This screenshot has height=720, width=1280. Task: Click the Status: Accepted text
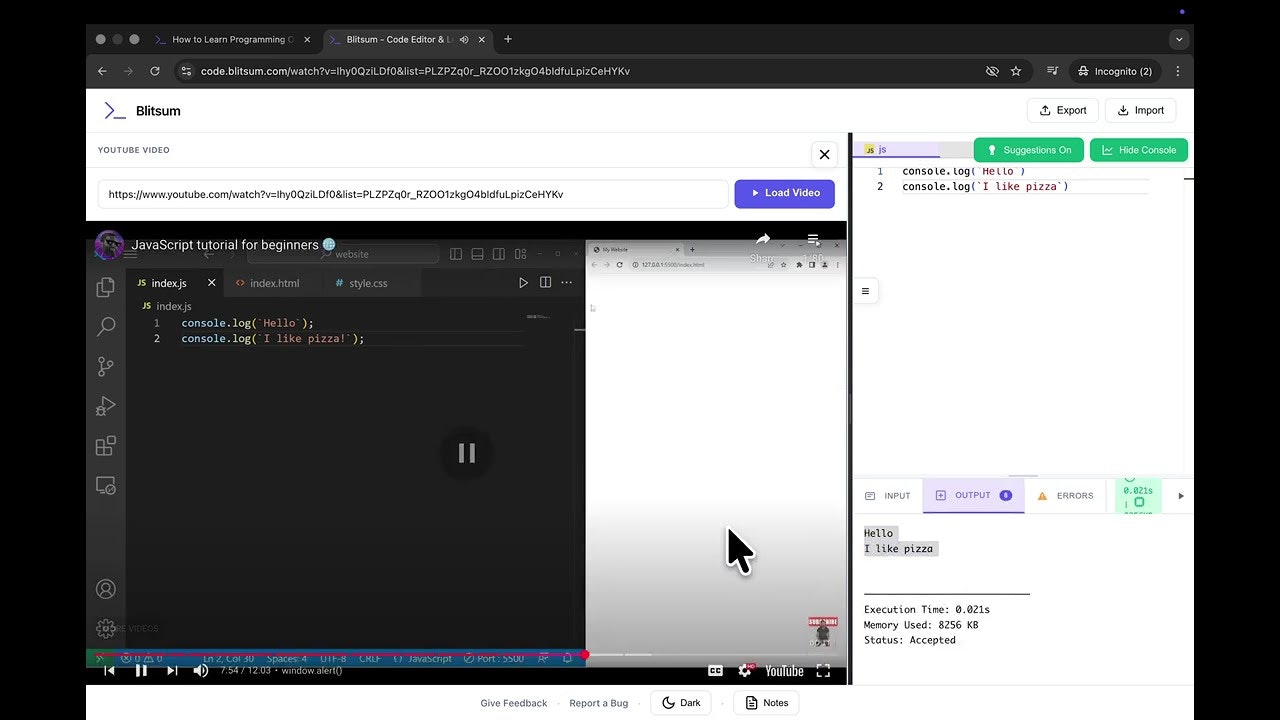coord(910,641)
